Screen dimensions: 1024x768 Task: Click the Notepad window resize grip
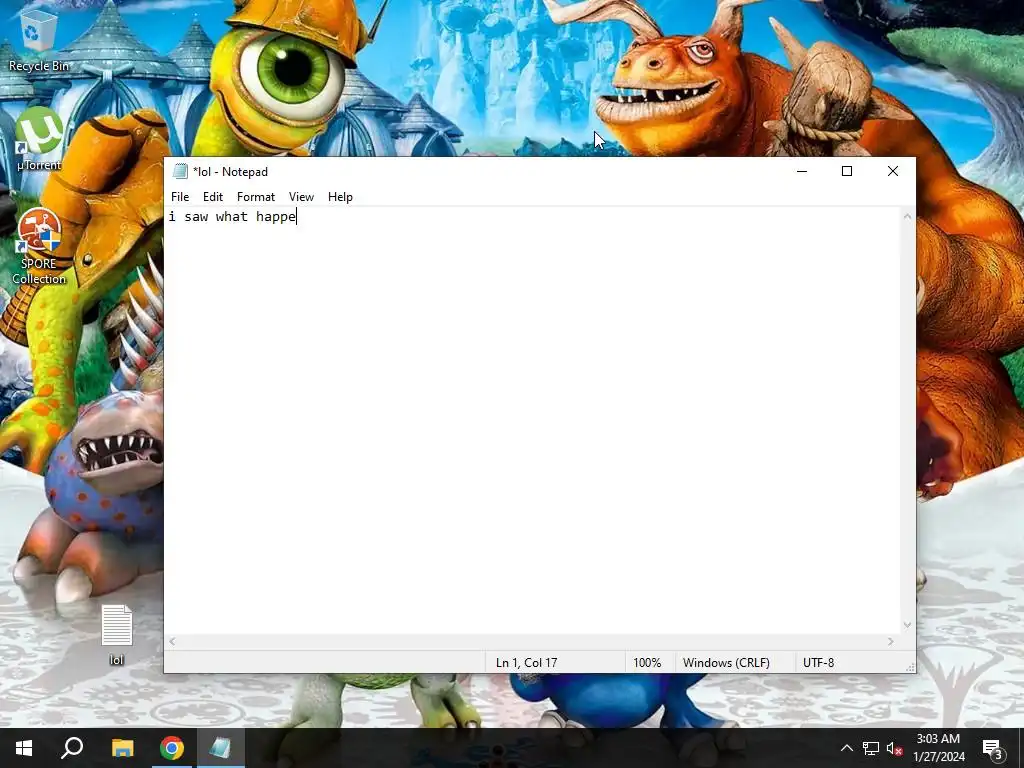(910, 667)
